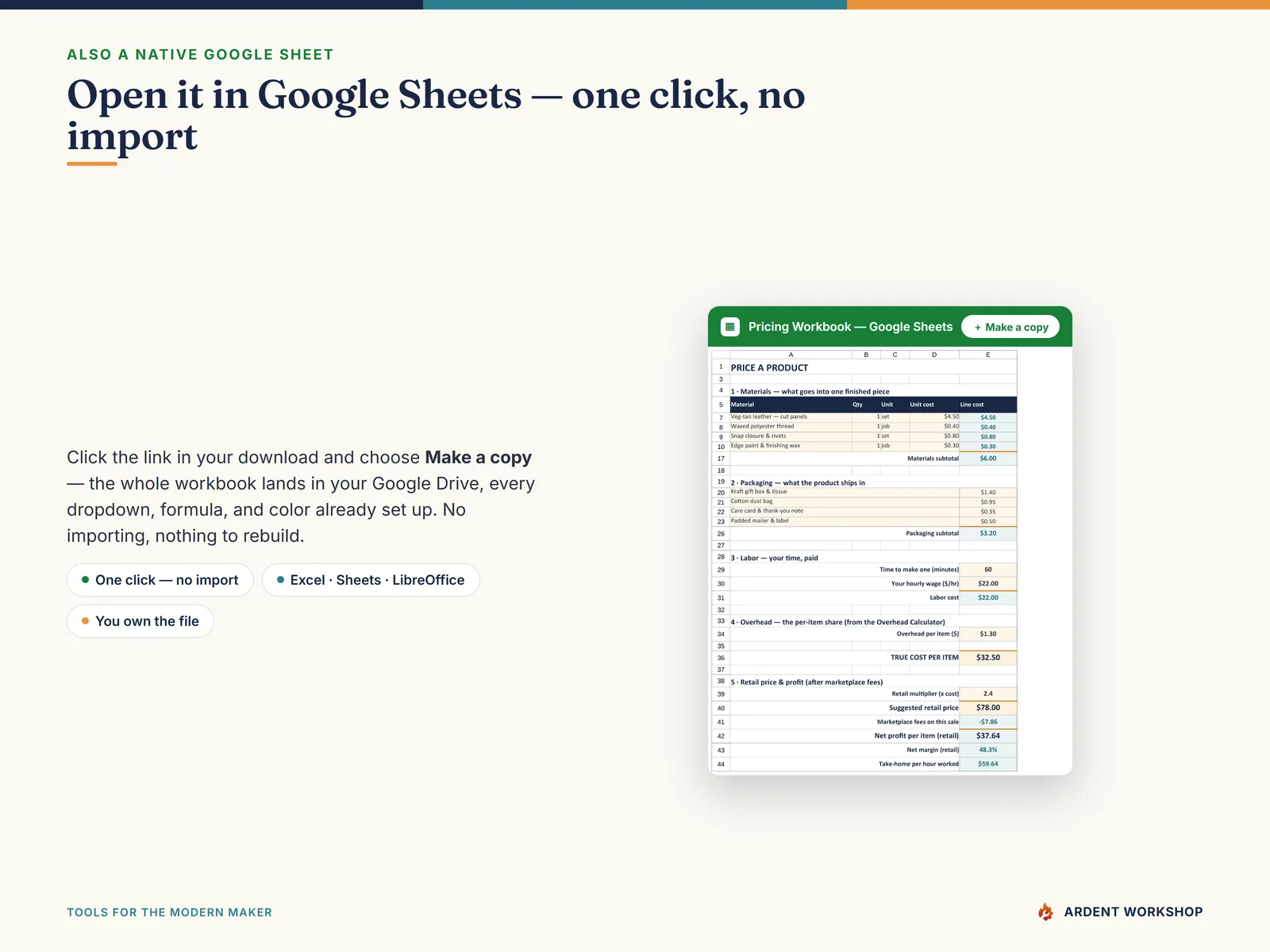Click the "Kraft gift box & tissue" cell

click(x=845, y=492)
